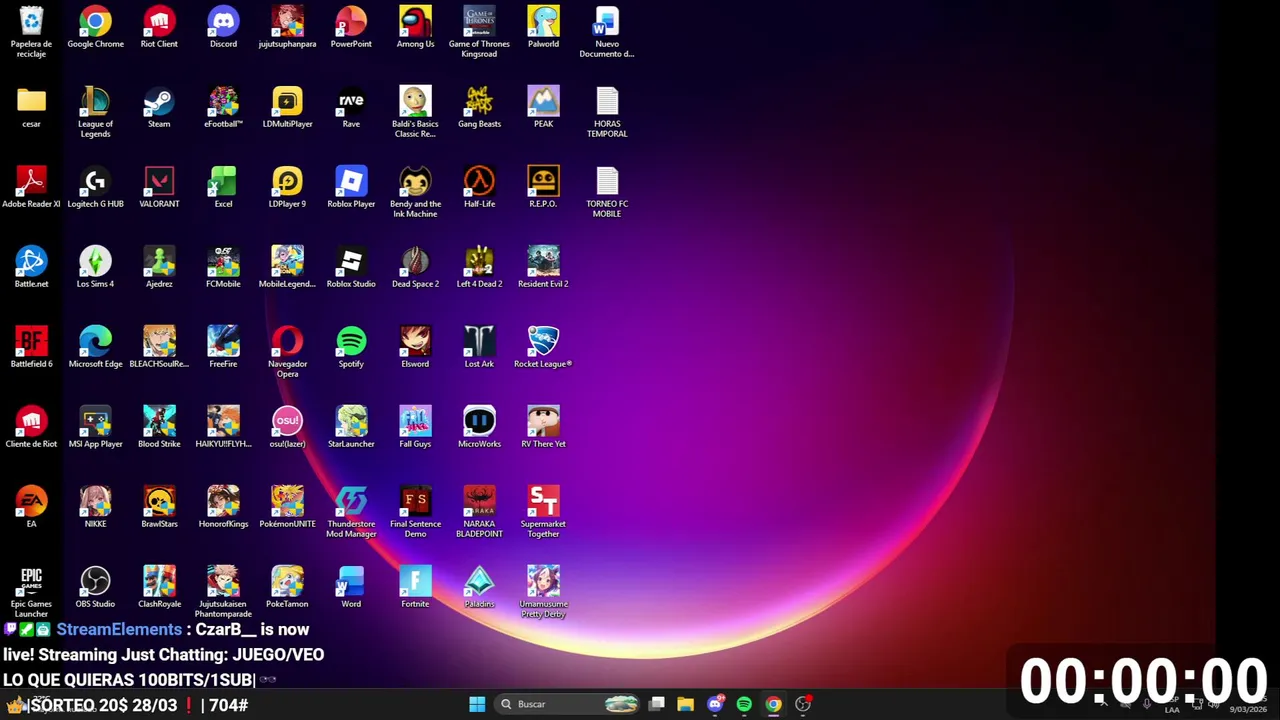Select the Fortnite desktop shortcut
The width and height of the screenshot is (1280, 720).
click(x=415, y=588)
